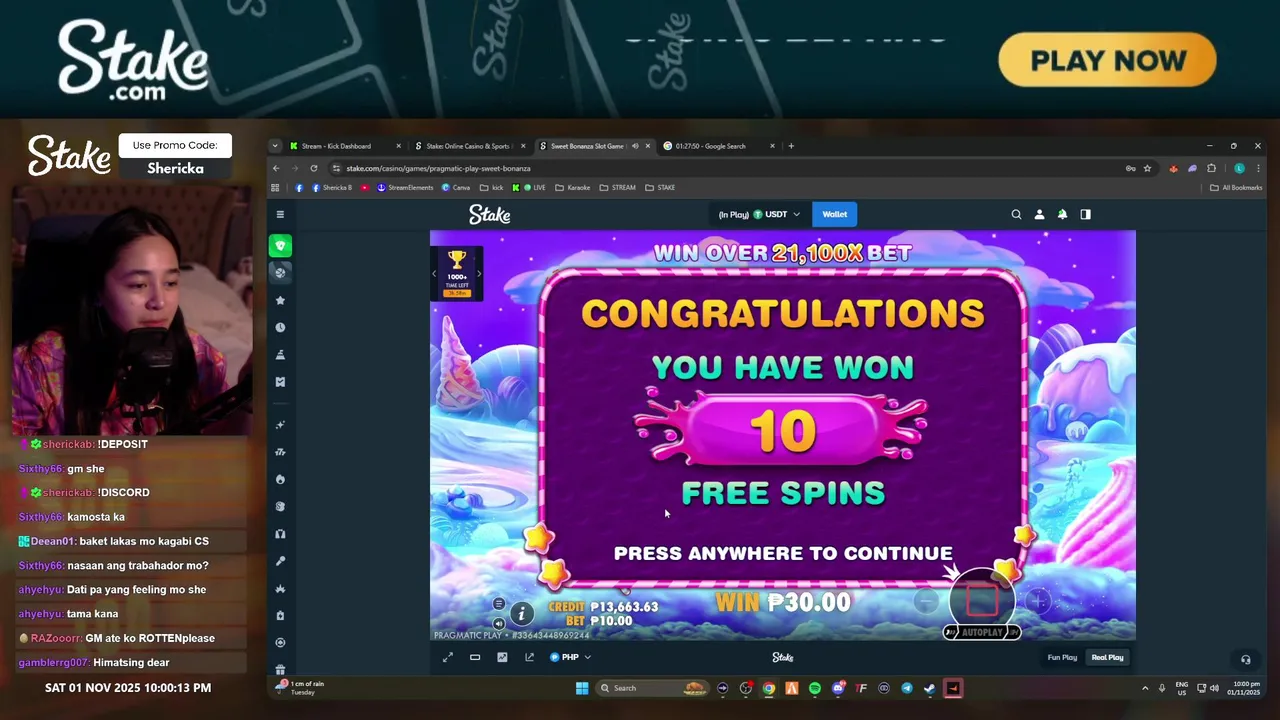The height and width of the screenshot is (720, 1280).
Task: Click the Chrome address bar URL
Action: point(438,168)
